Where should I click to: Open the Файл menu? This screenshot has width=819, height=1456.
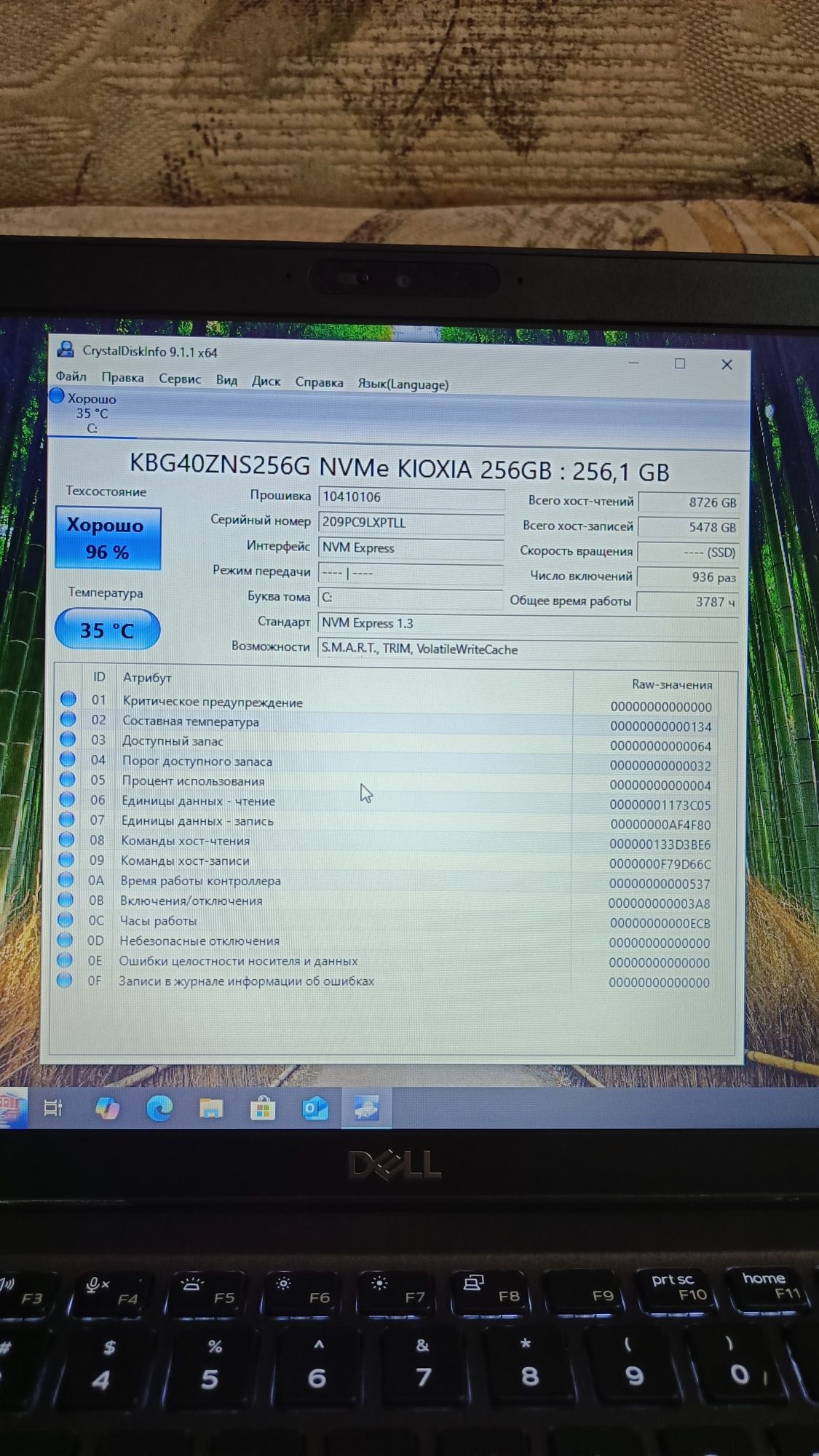[71, 377]
